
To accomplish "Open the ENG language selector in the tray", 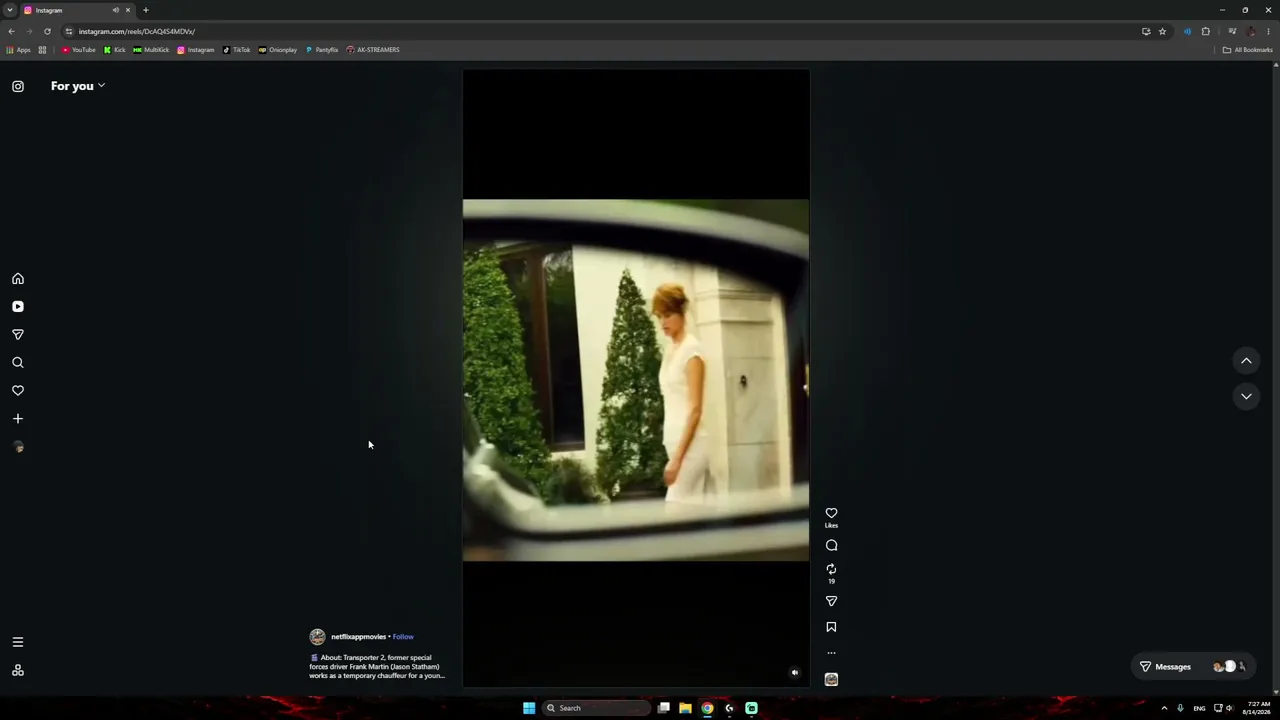I will tap(1199, 708).
